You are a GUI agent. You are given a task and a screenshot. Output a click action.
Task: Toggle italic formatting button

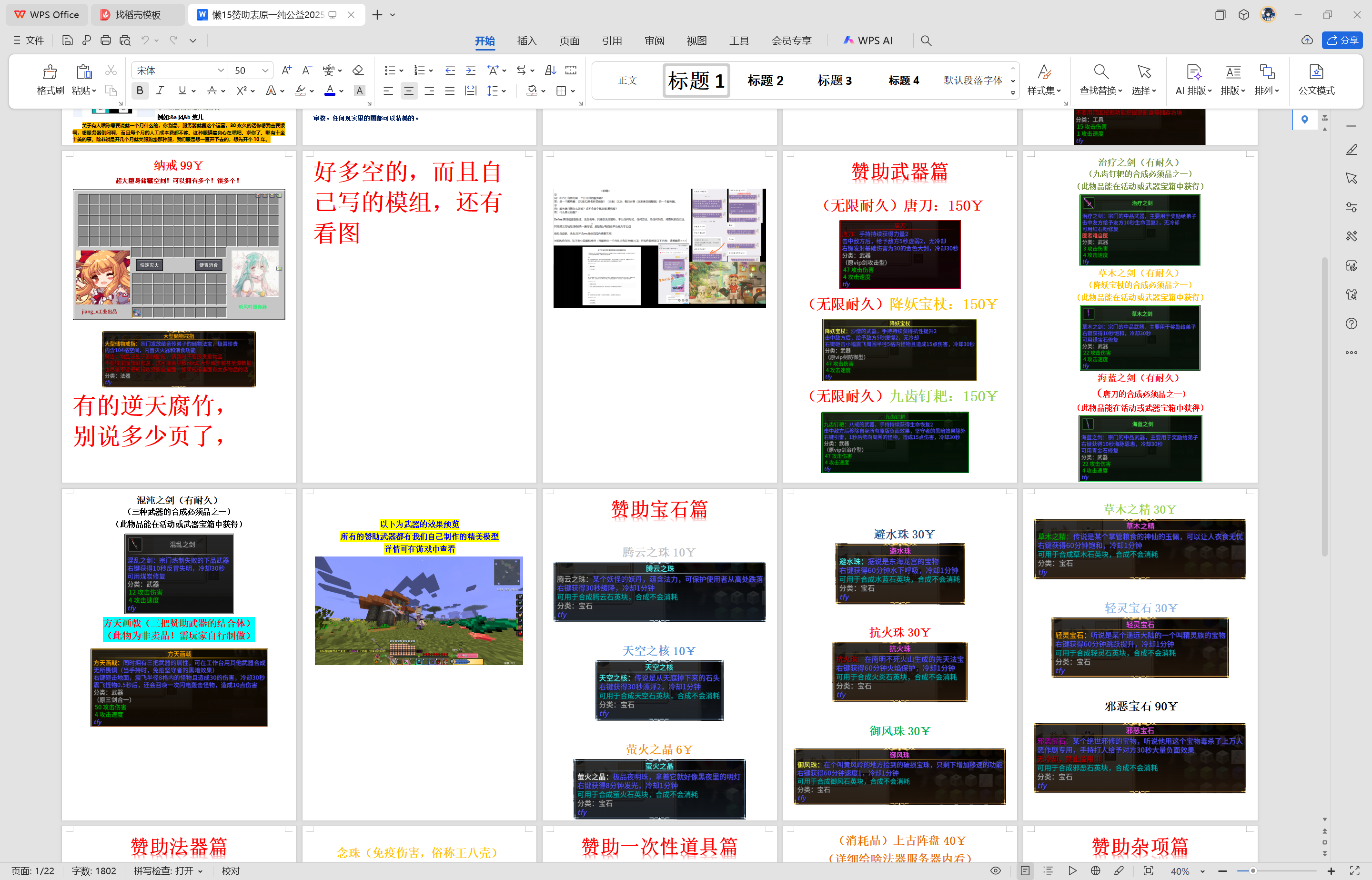[x=161, y=90]
